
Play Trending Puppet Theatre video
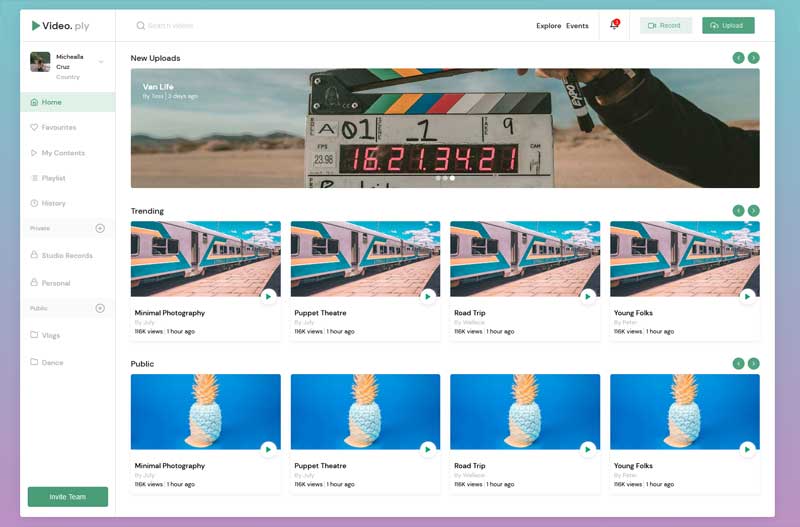coord(428,296)
